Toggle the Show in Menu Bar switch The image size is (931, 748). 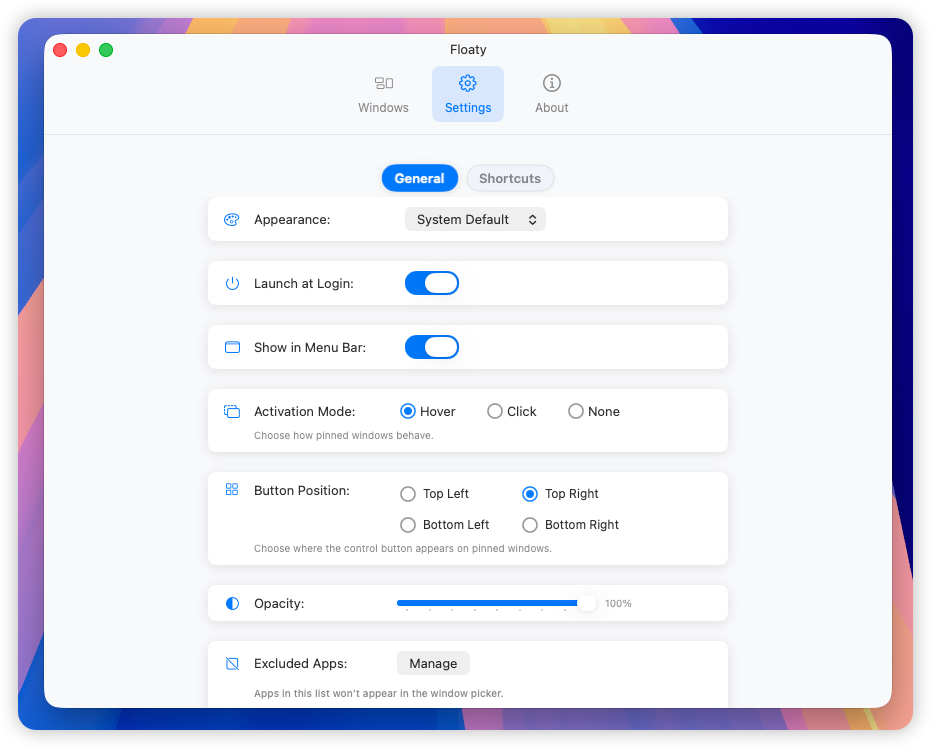coord(432,347)
